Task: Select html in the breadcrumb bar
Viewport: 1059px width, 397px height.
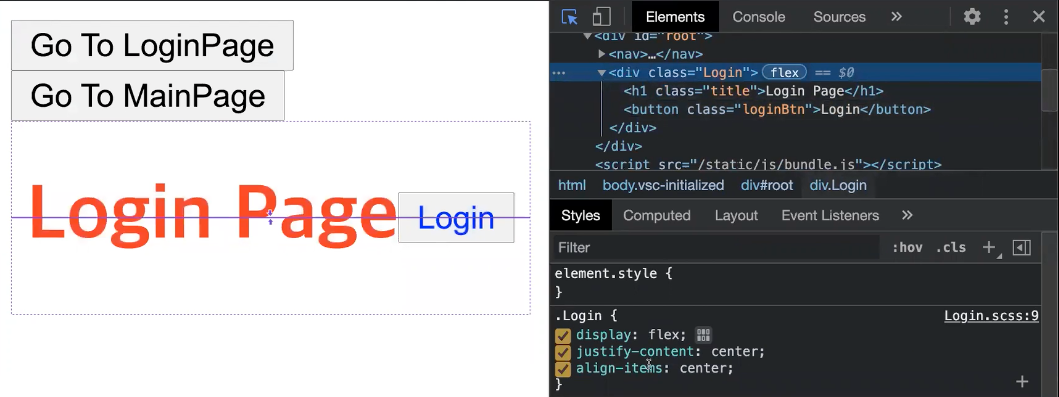Action: (571, 185)
